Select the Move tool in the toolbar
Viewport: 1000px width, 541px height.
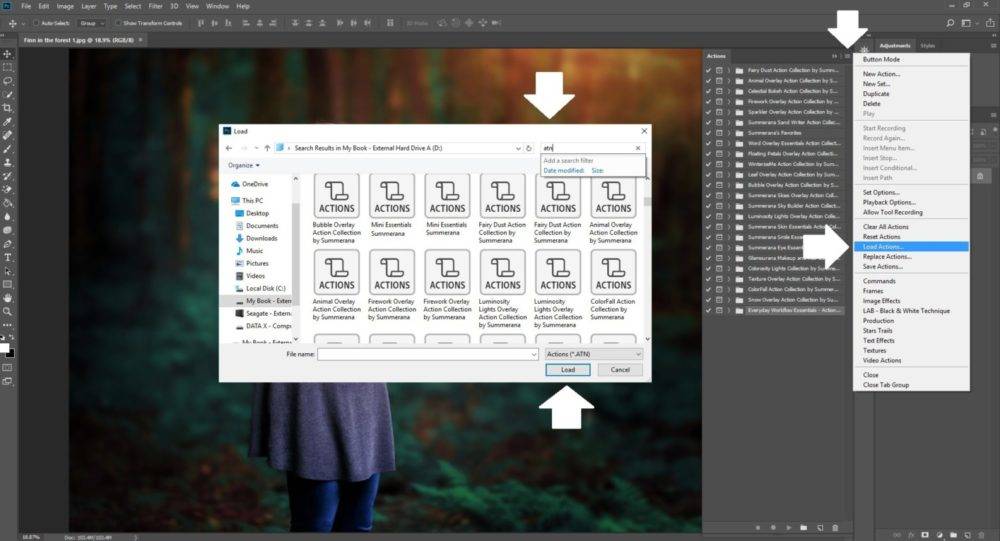8,54
